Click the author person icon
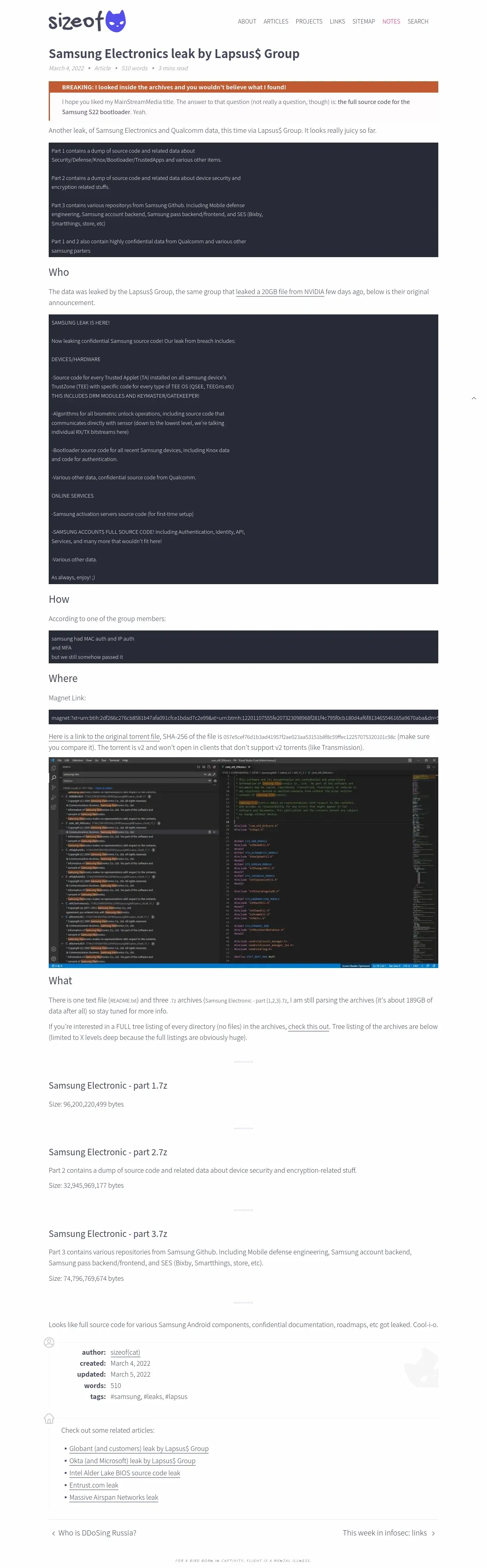 pos(49,1342)
